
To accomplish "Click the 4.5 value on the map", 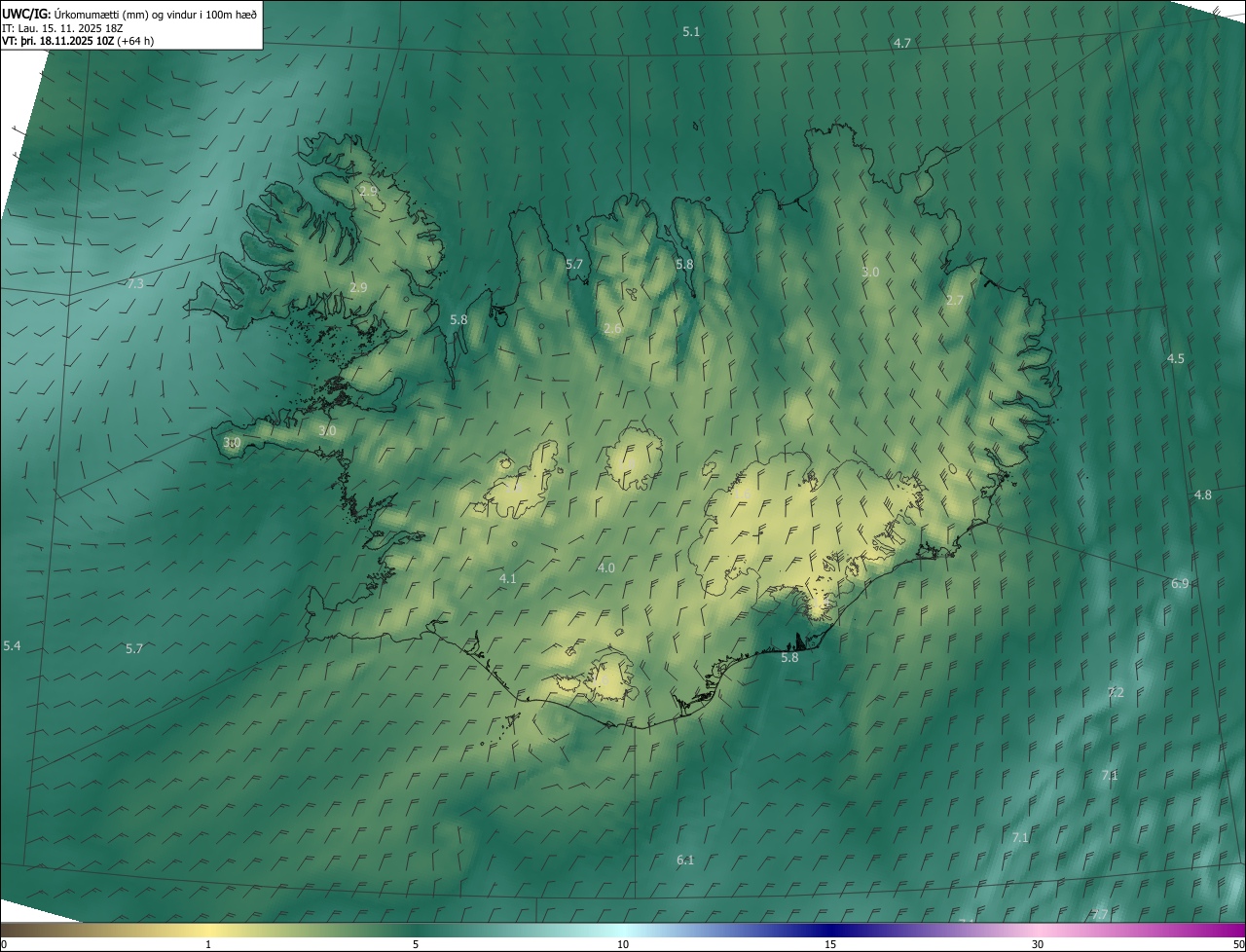I will [x=1176, y=358].
